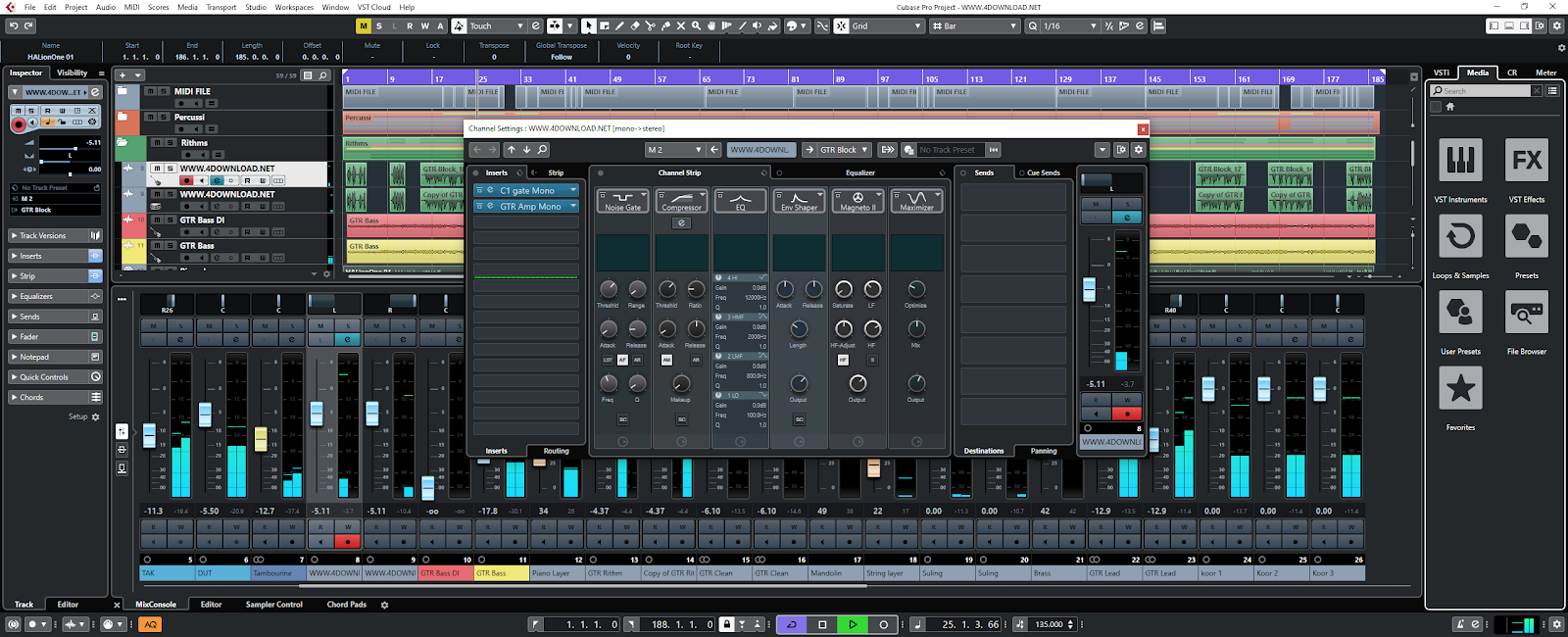Switch to Visibility tab in Inspector
This screenshot has width=1568, height=637.
(72, 73)
